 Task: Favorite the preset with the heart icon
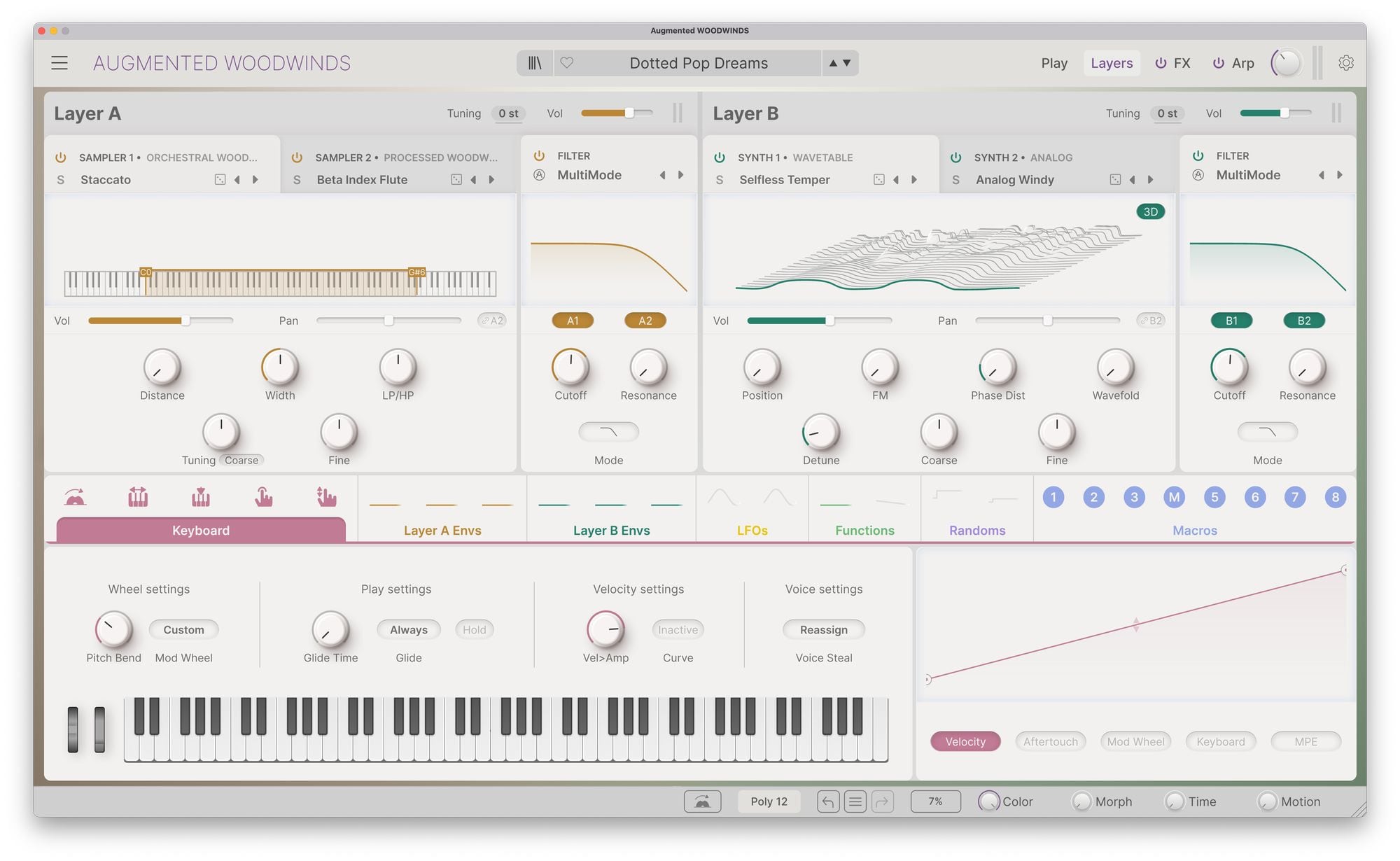pyautogui.click(x=567, y=63)
